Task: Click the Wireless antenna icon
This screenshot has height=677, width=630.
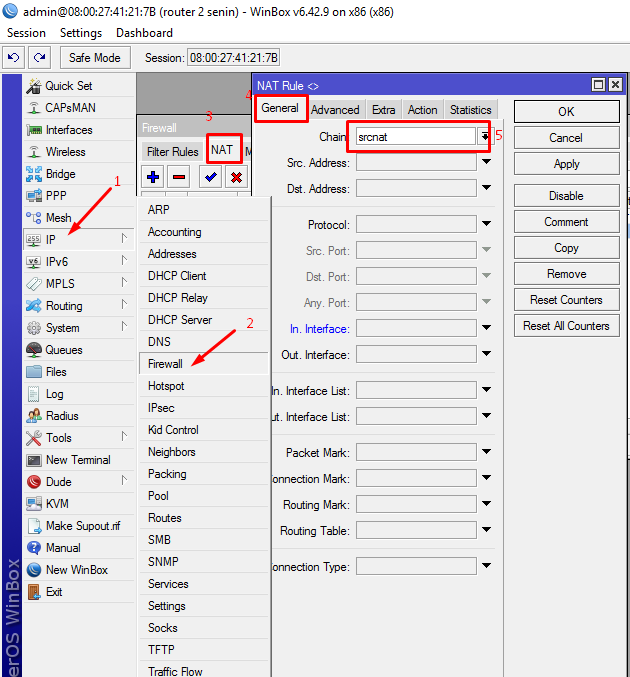Action: click(34, 152)
